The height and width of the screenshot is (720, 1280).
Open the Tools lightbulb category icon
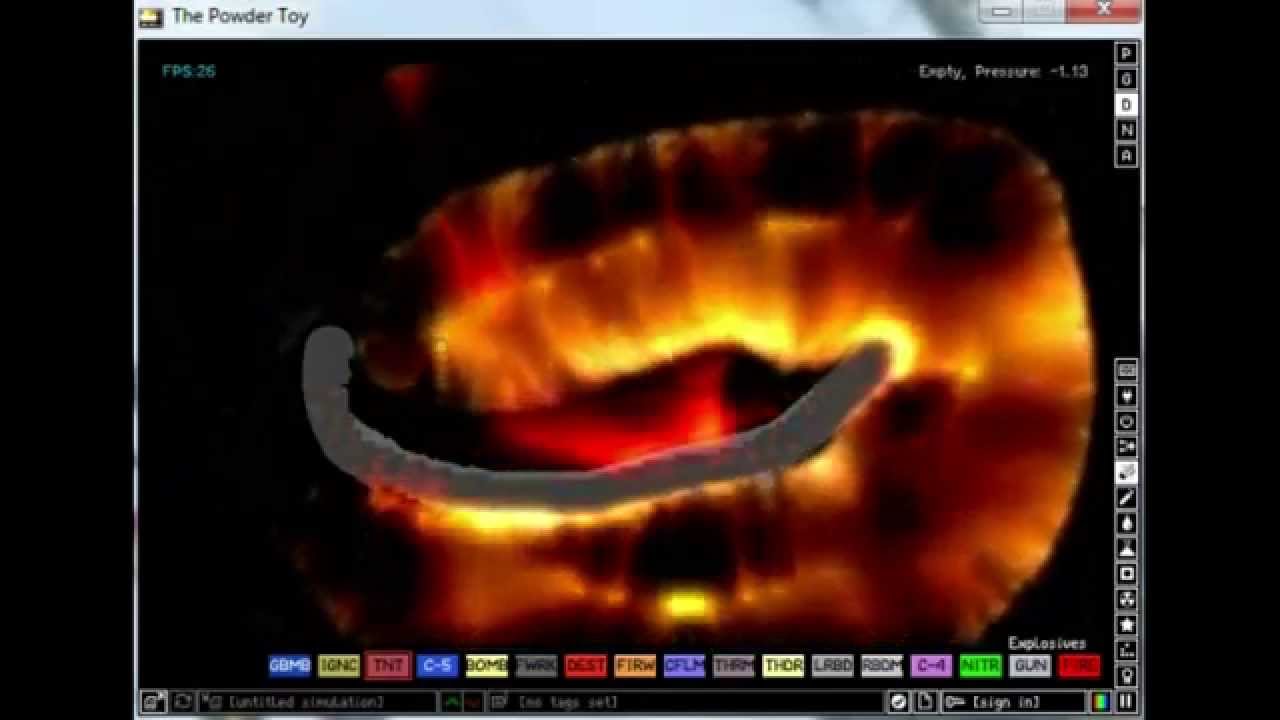pyautogui.click(x=1127, y=676)
